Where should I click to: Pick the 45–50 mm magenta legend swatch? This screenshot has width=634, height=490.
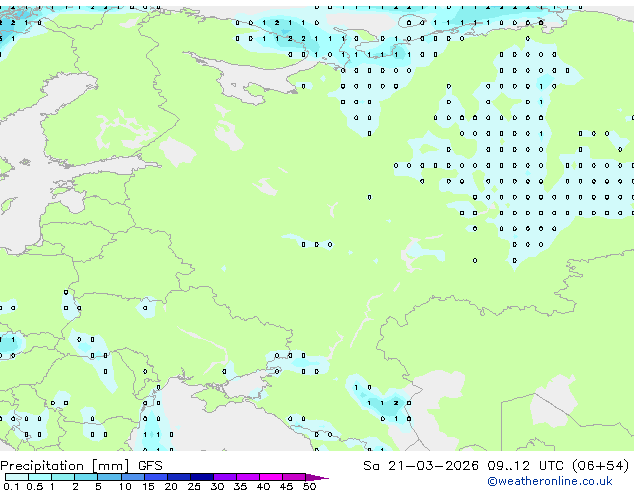coord(294,477)
